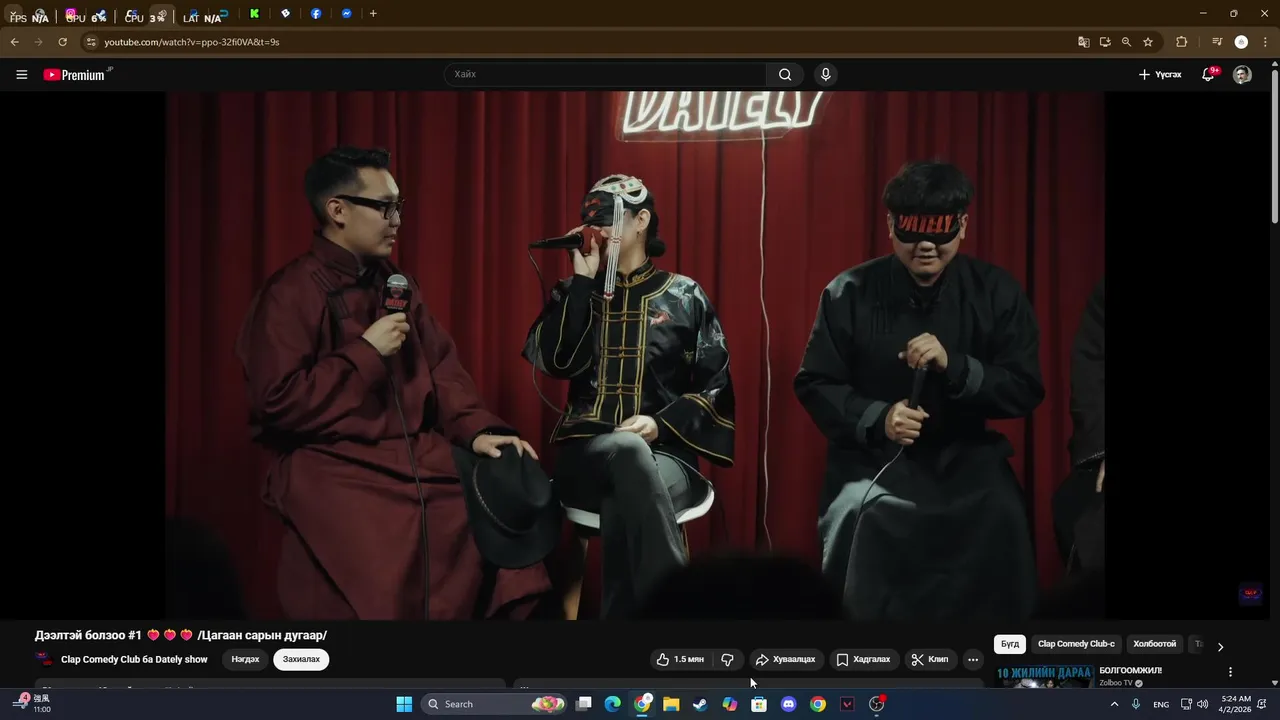Open the browser extensions puzzle icon
This screenshot has width=1280, height=720.
(x=1181, y=42)
